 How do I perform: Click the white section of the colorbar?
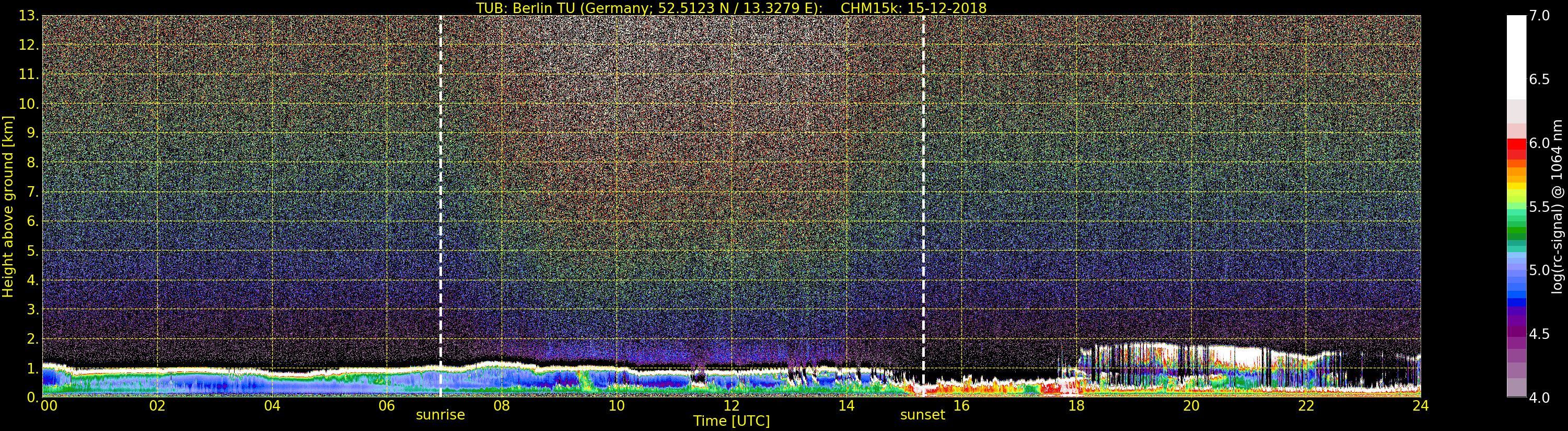tap(1516, 58)
